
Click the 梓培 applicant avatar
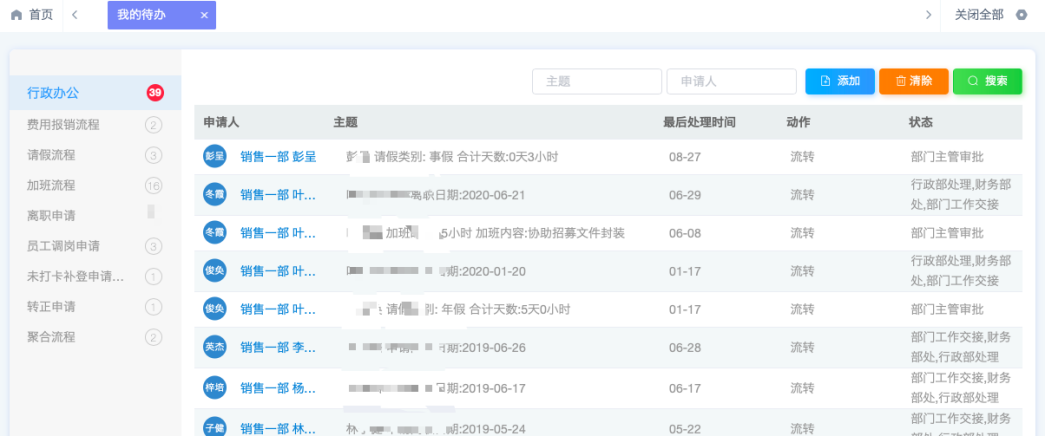point(214,385)
